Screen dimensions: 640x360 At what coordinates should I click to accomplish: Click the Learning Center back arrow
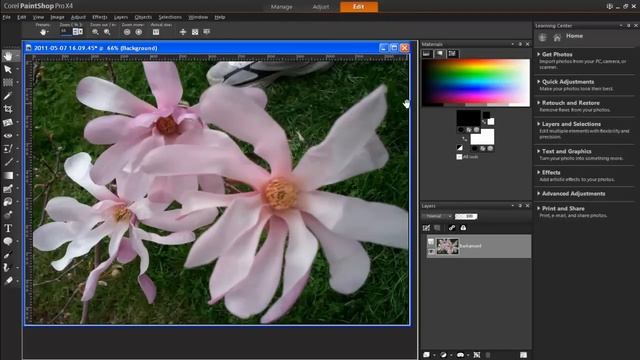tap(542, 38)
